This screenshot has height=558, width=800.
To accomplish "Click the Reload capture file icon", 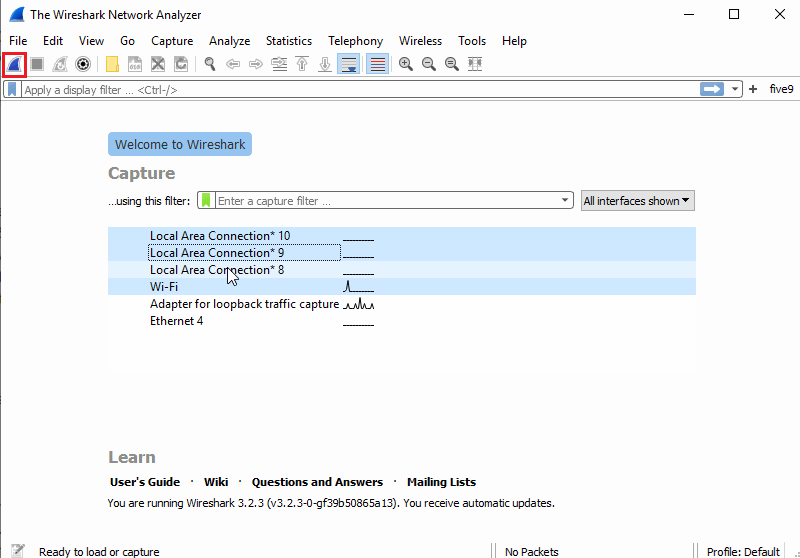I will (x=181, y=64).
